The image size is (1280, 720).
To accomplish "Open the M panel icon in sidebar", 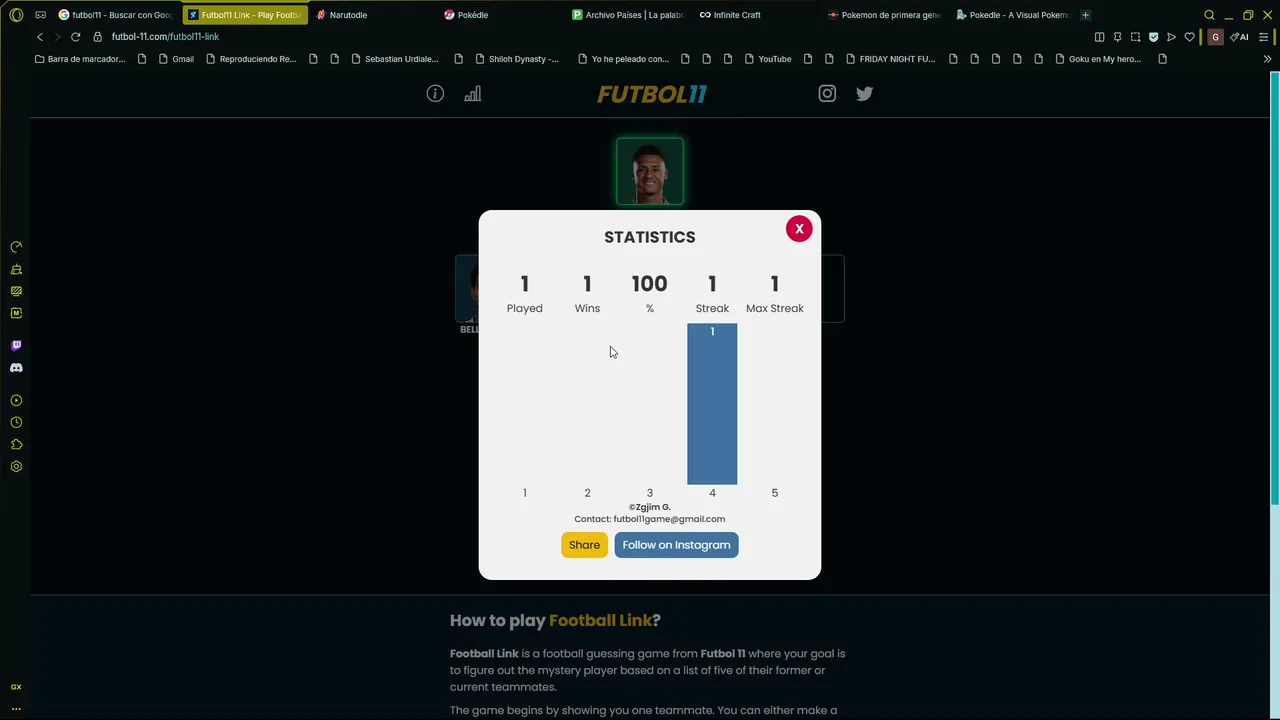I will click(x=16, y=313).
